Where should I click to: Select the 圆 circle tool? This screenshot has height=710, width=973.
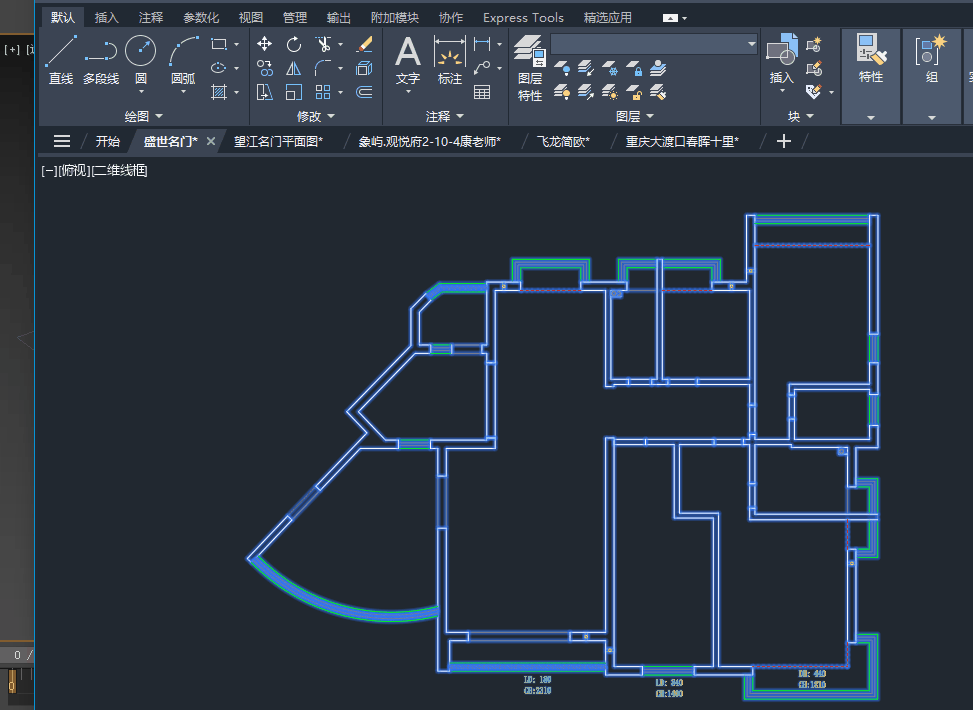click(141, 60)
